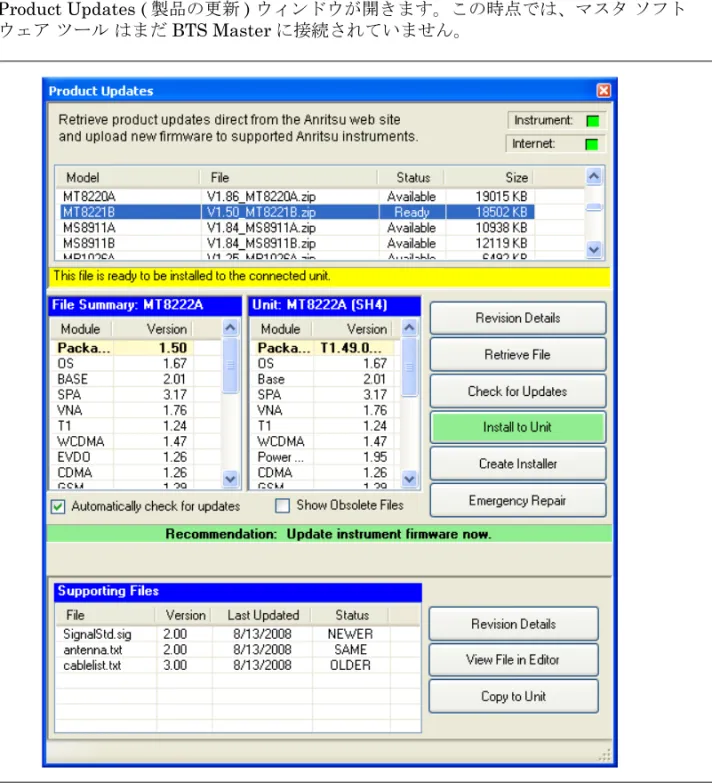Click Unit module list scroll-down arrow

[409, 479]
